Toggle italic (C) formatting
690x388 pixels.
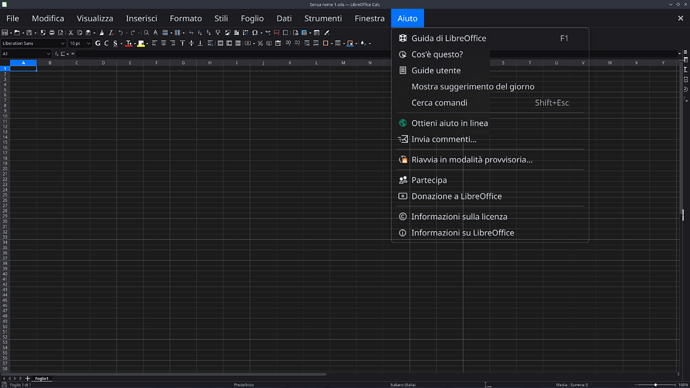tap(106, 43)
